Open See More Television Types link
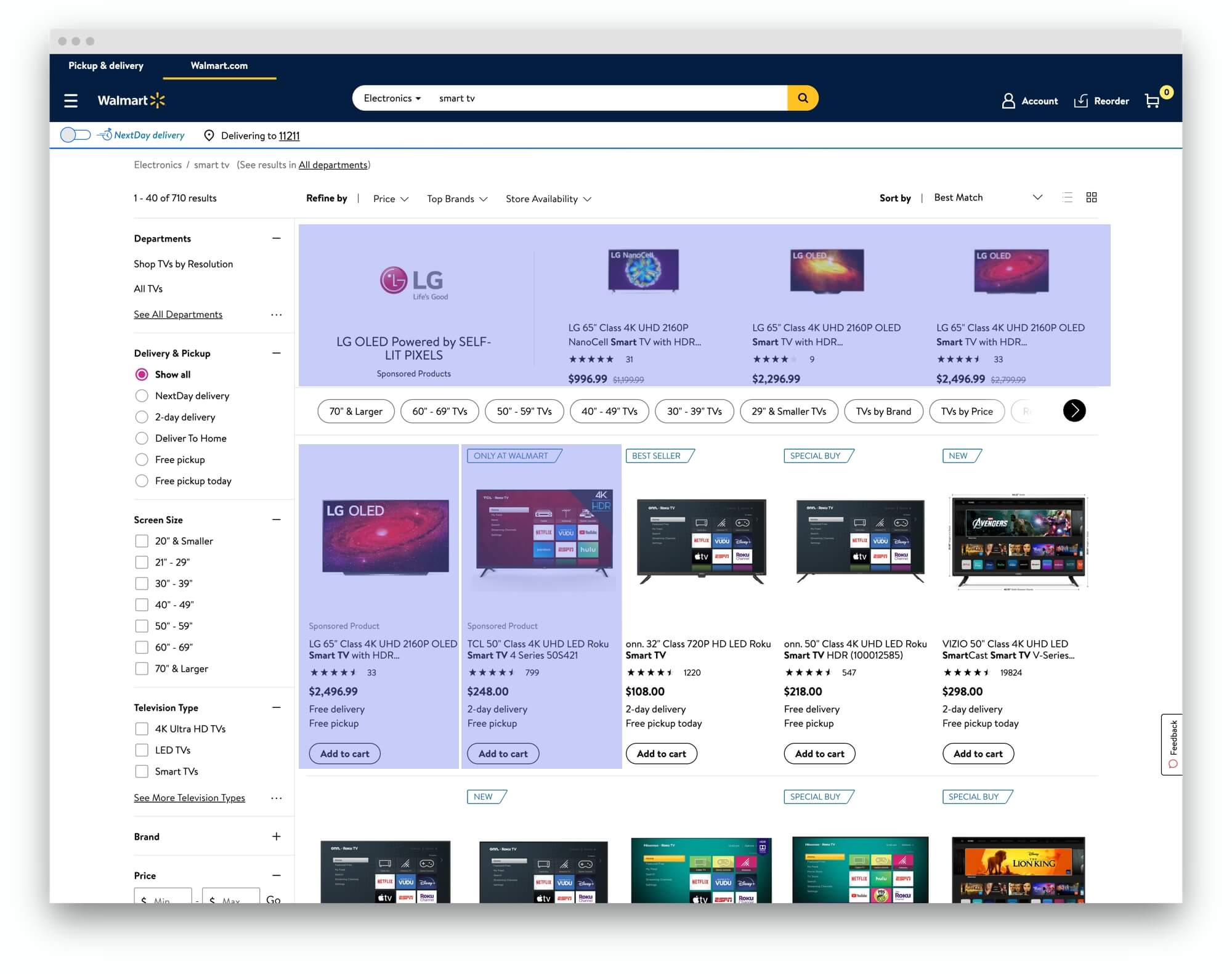The image size is (1232, 974). (189, 798)
